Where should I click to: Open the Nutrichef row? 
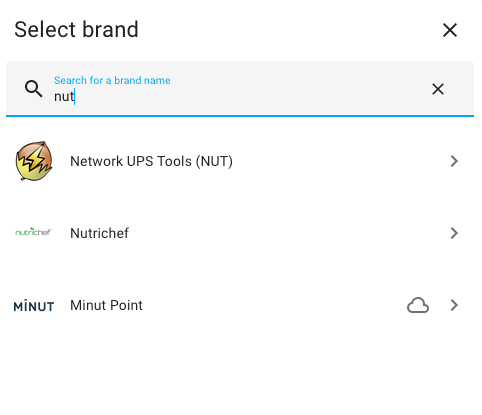240,233
